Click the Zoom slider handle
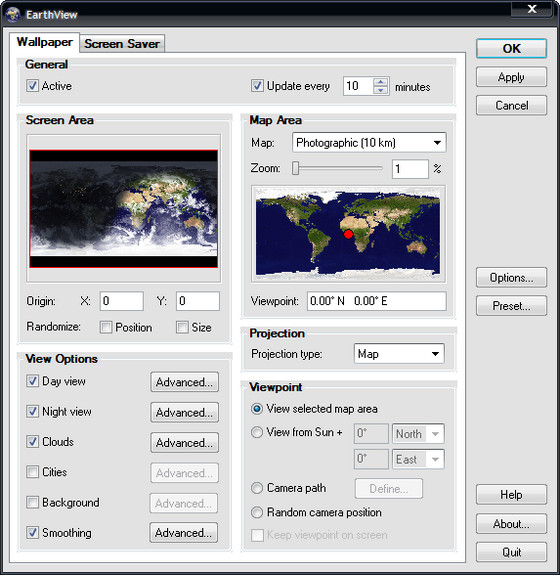Viewport: 560px width, 575px height. coord(296,169)
